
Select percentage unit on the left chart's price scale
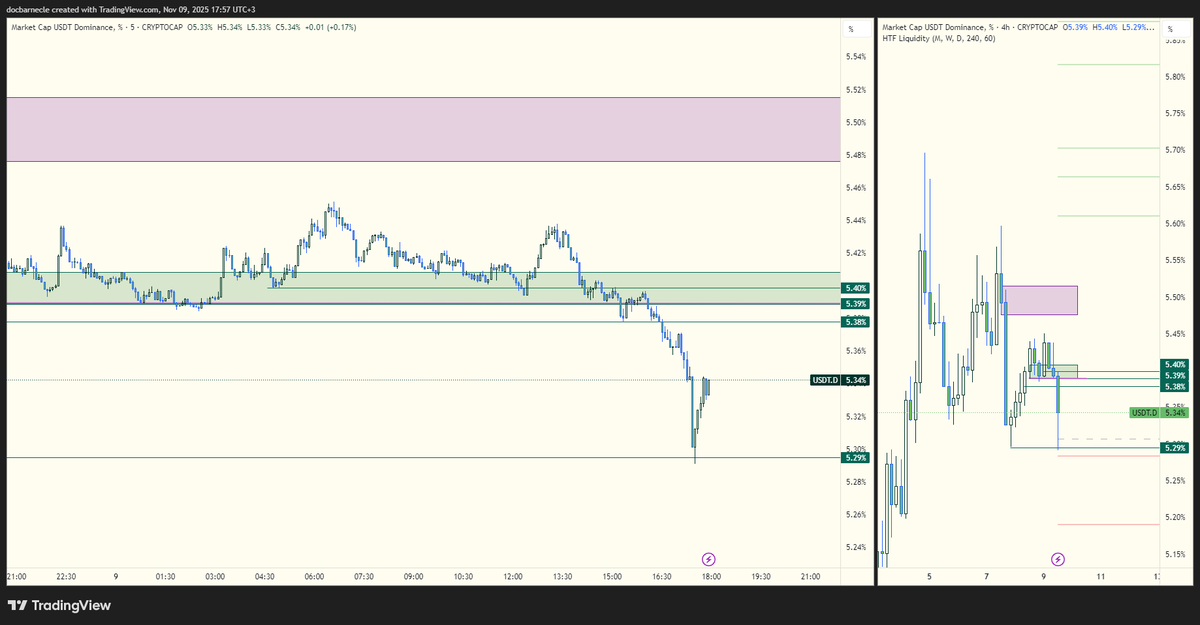click(857, 28)
